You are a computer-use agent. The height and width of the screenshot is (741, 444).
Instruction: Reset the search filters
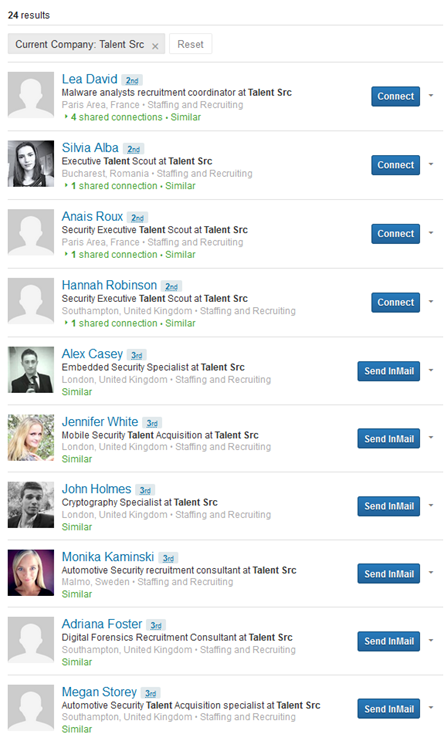click(x=190, y=44)
